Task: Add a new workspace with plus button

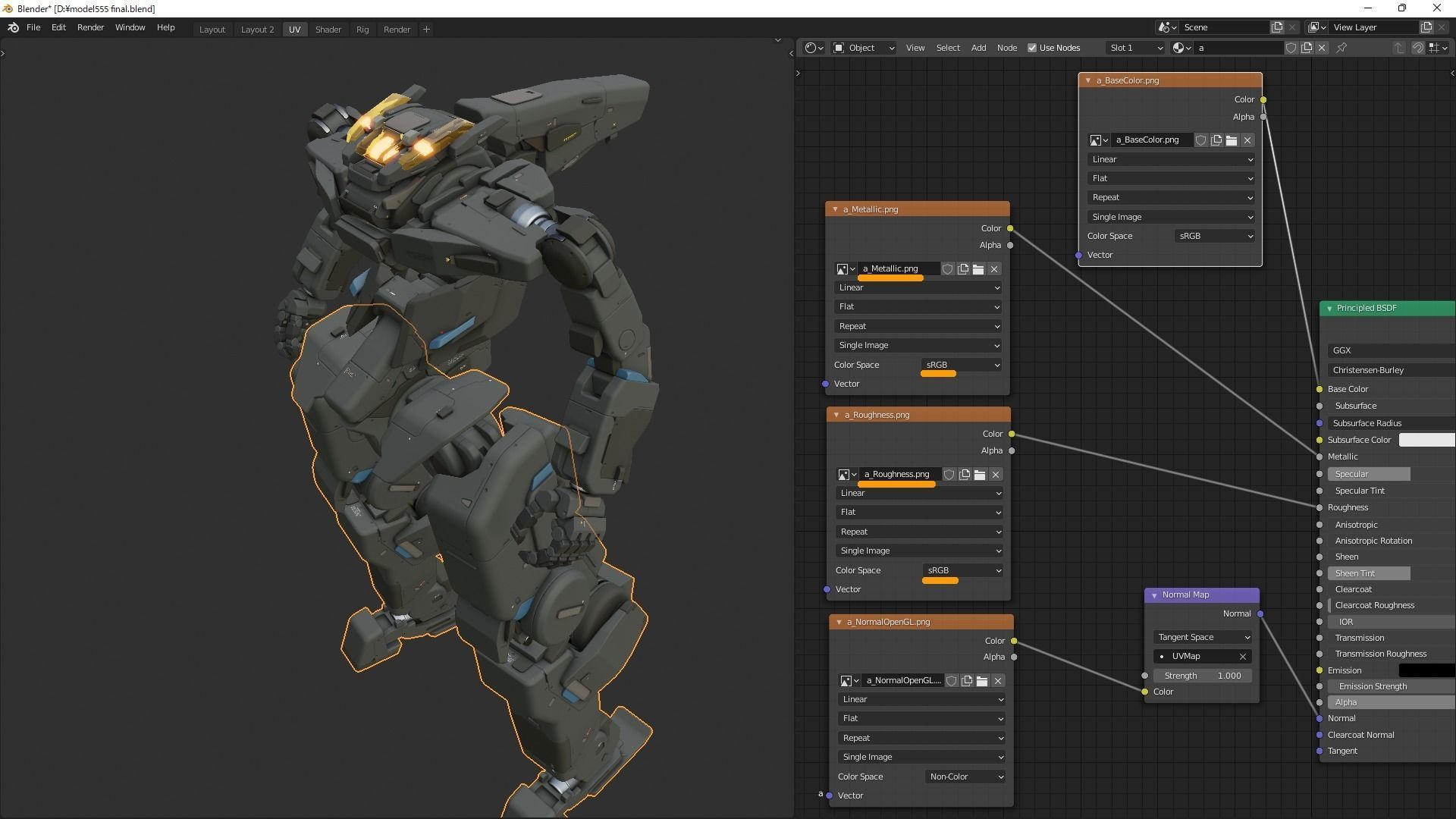Action: [426, 30]
